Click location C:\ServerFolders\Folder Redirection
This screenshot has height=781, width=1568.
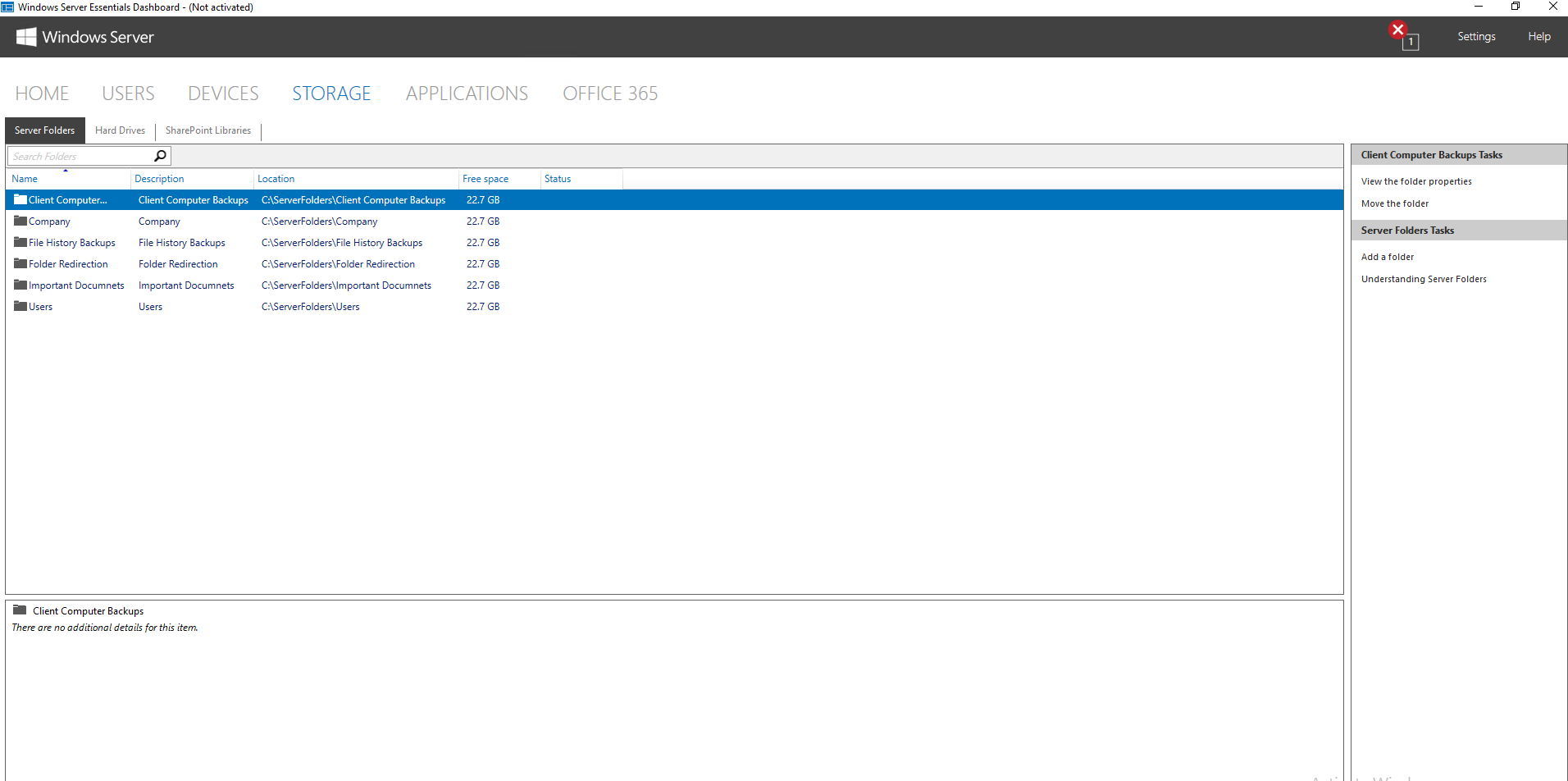[x=338, y=264]
